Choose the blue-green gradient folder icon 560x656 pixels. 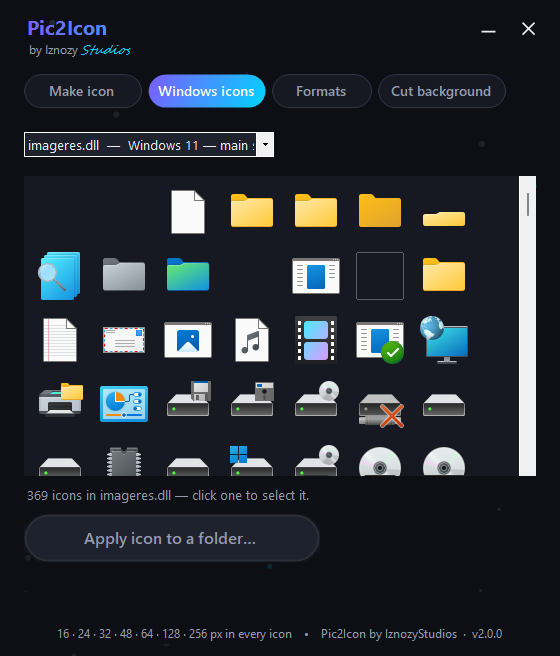(x=188, y=274)
